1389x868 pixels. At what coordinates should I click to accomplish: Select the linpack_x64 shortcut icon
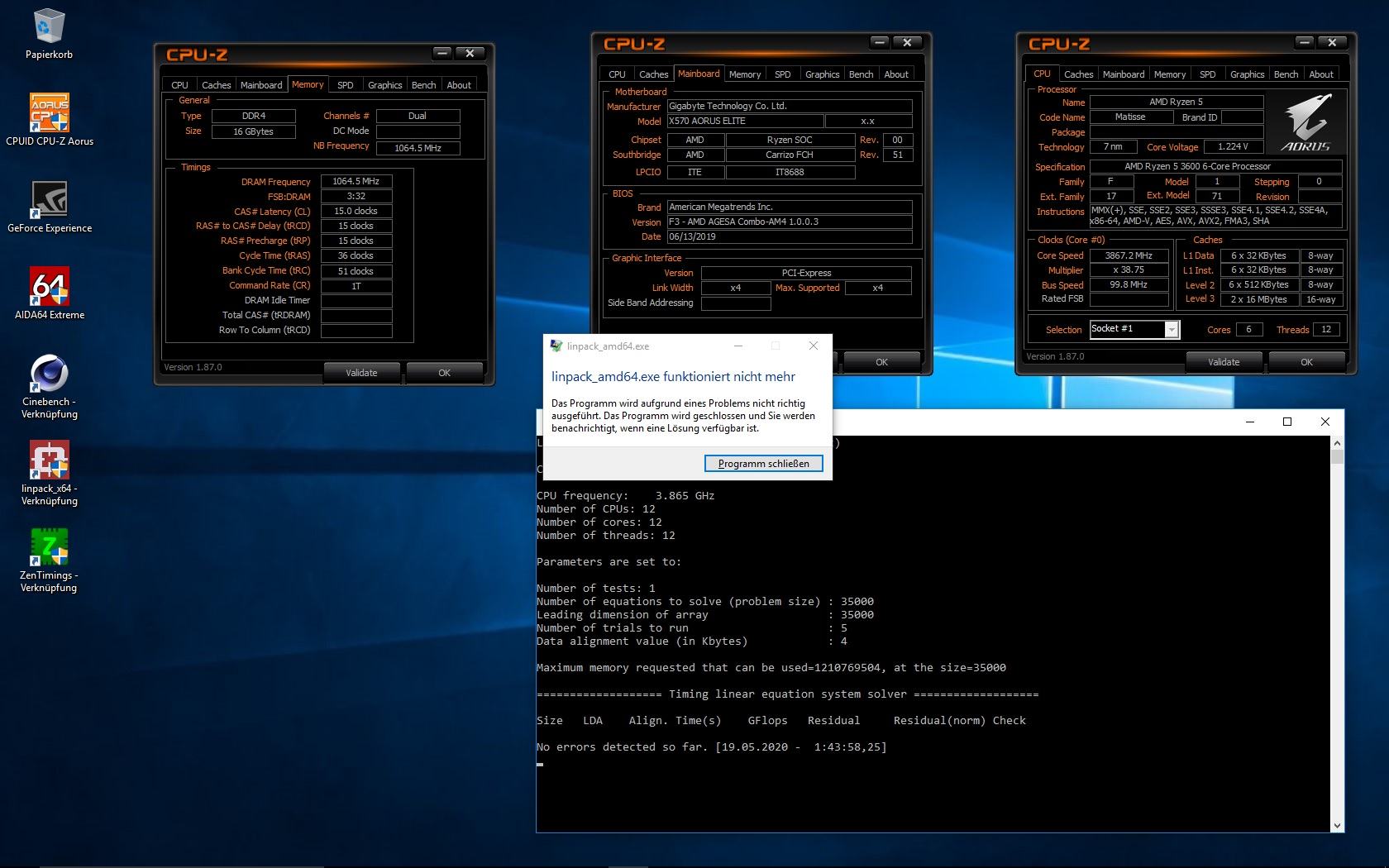tap(49, 460)
